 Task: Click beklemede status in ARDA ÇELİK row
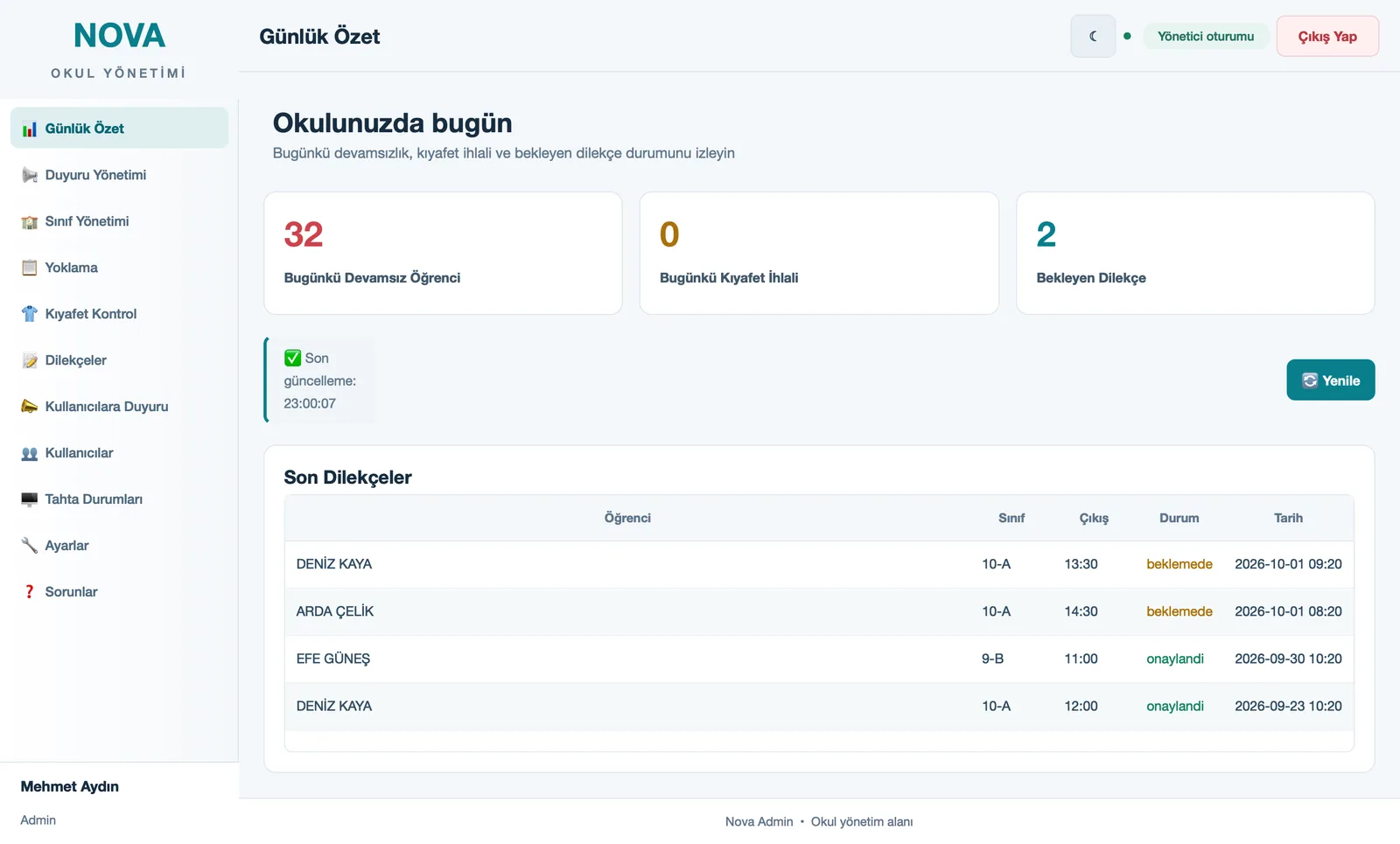point(1179,611)
